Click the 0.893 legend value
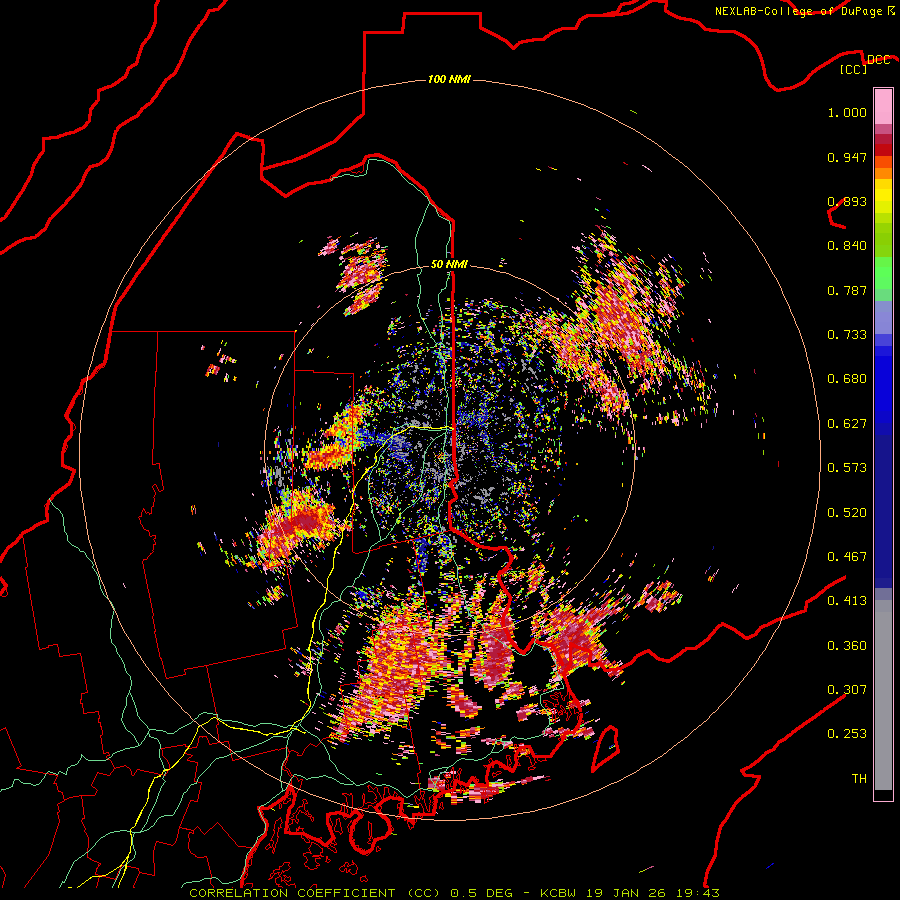 (847, 201)
